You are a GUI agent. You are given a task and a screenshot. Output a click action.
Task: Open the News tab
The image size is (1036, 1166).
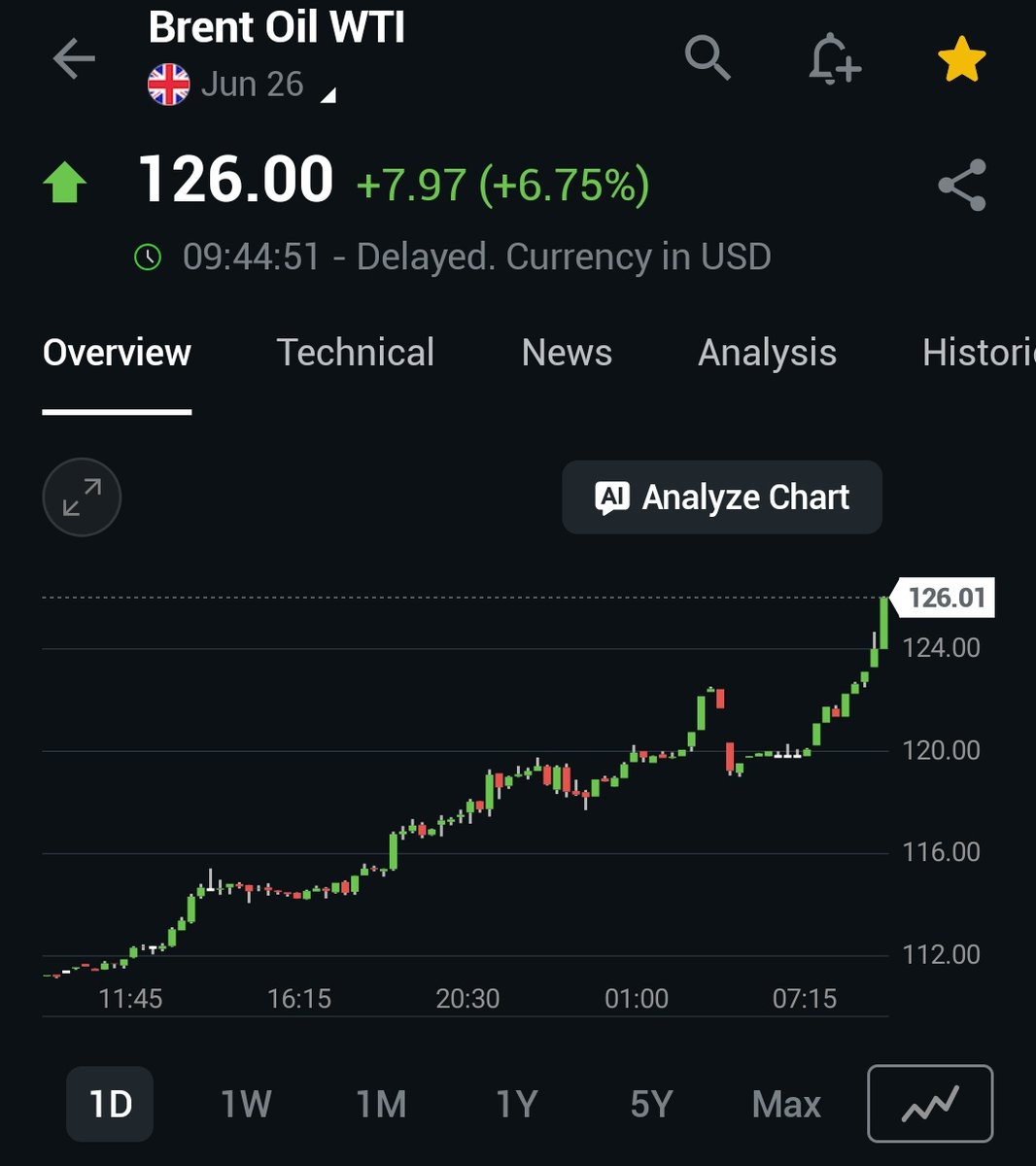567,354
